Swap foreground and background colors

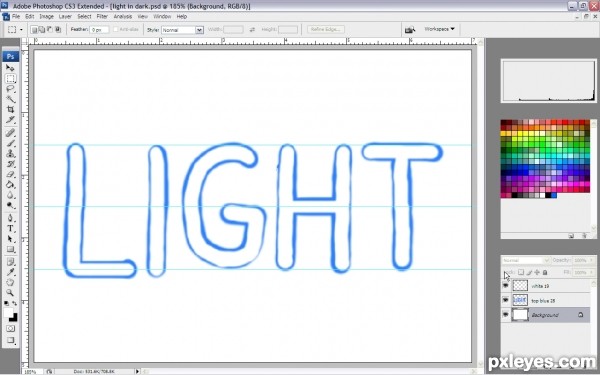tap(14, 303)
